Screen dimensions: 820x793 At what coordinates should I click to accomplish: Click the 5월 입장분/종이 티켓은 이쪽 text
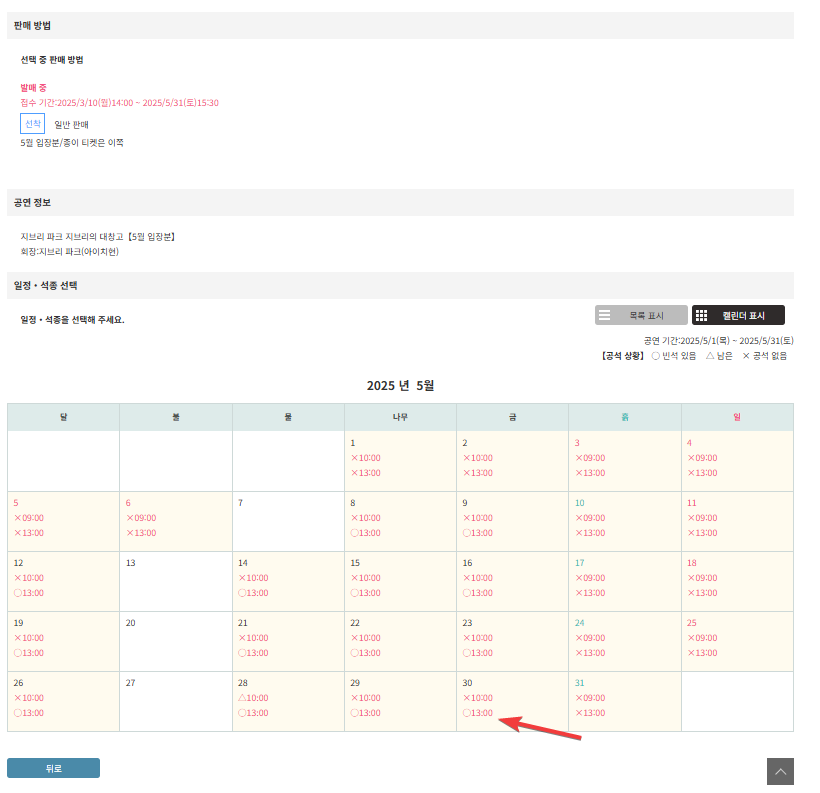72,142
